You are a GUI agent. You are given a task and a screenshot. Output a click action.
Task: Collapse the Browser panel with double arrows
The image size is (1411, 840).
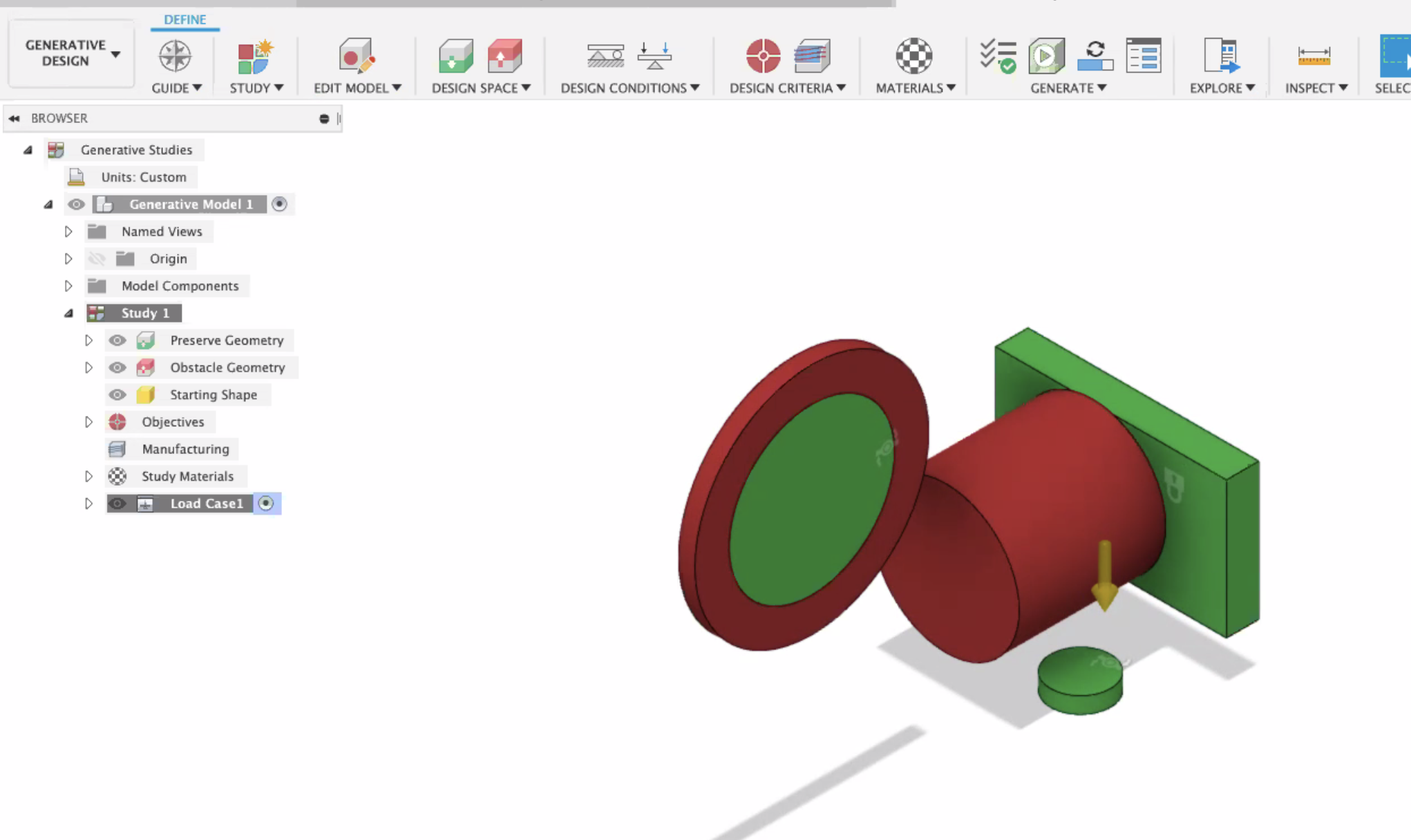tap(14, 118)
